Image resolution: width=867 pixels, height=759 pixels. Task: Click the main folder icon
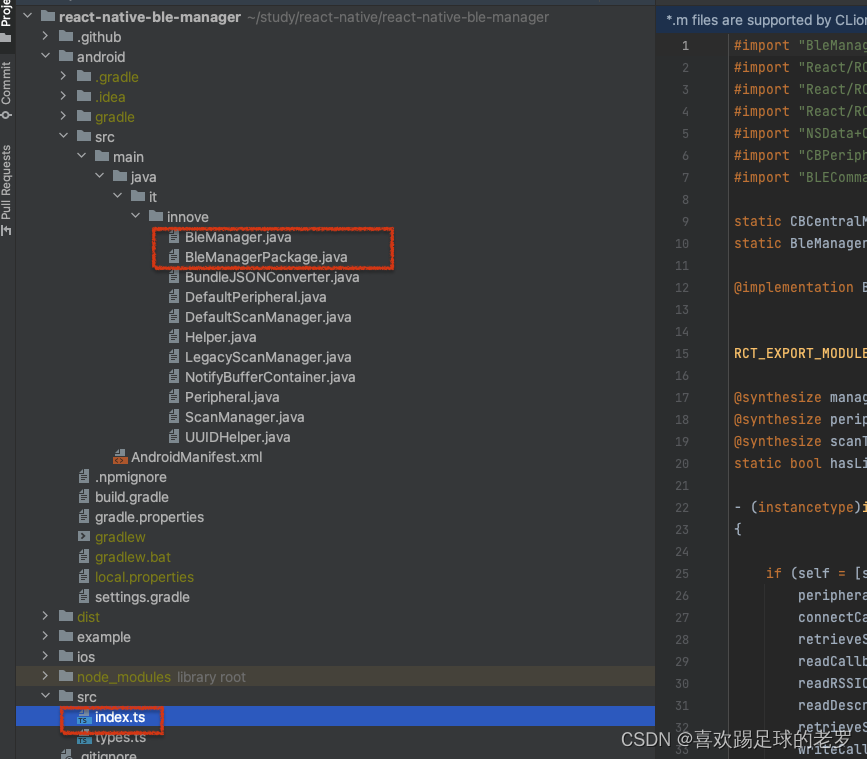102,156
